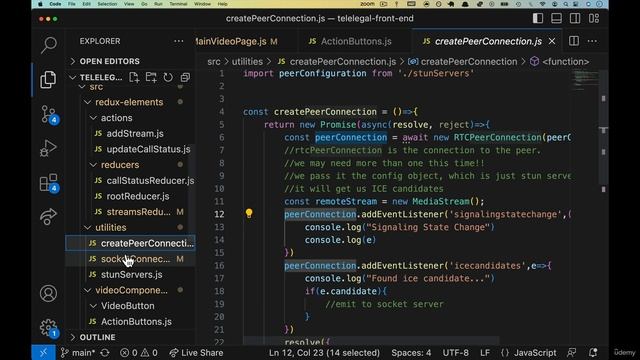Click the synchronize changes icon
The image size is (640, 360).
coord(105,353)
